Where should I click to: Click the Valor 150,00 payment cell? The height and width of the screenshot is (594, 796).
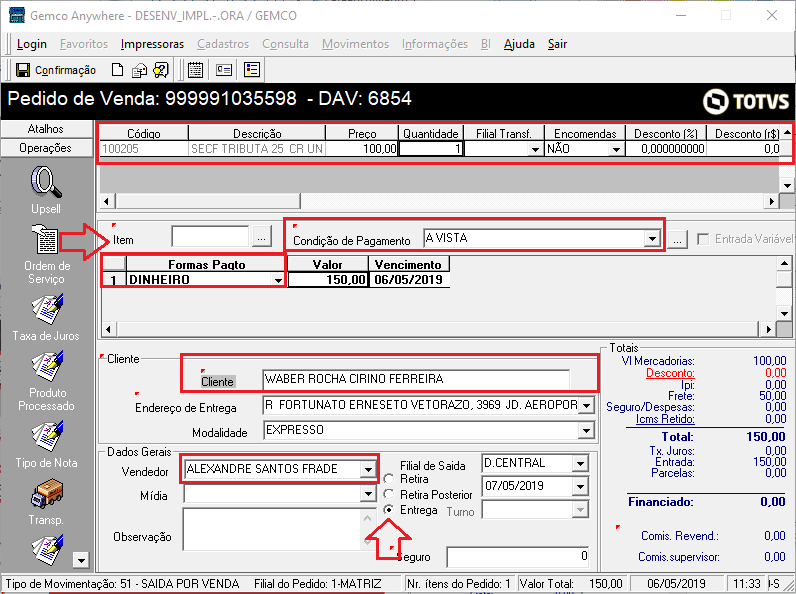coord(327,280)
